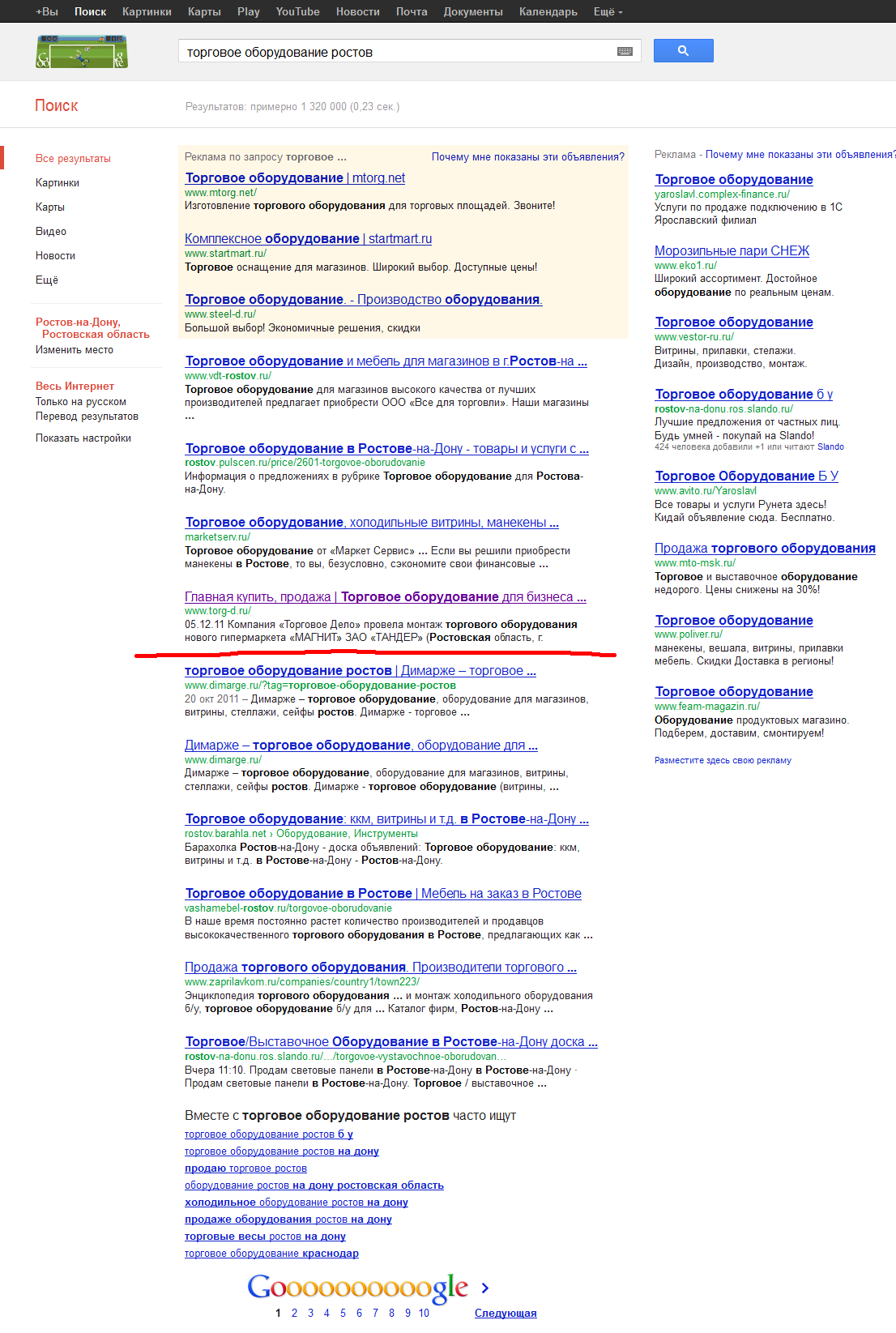Click the blue search magnifier button

click(x=683, y=51)
